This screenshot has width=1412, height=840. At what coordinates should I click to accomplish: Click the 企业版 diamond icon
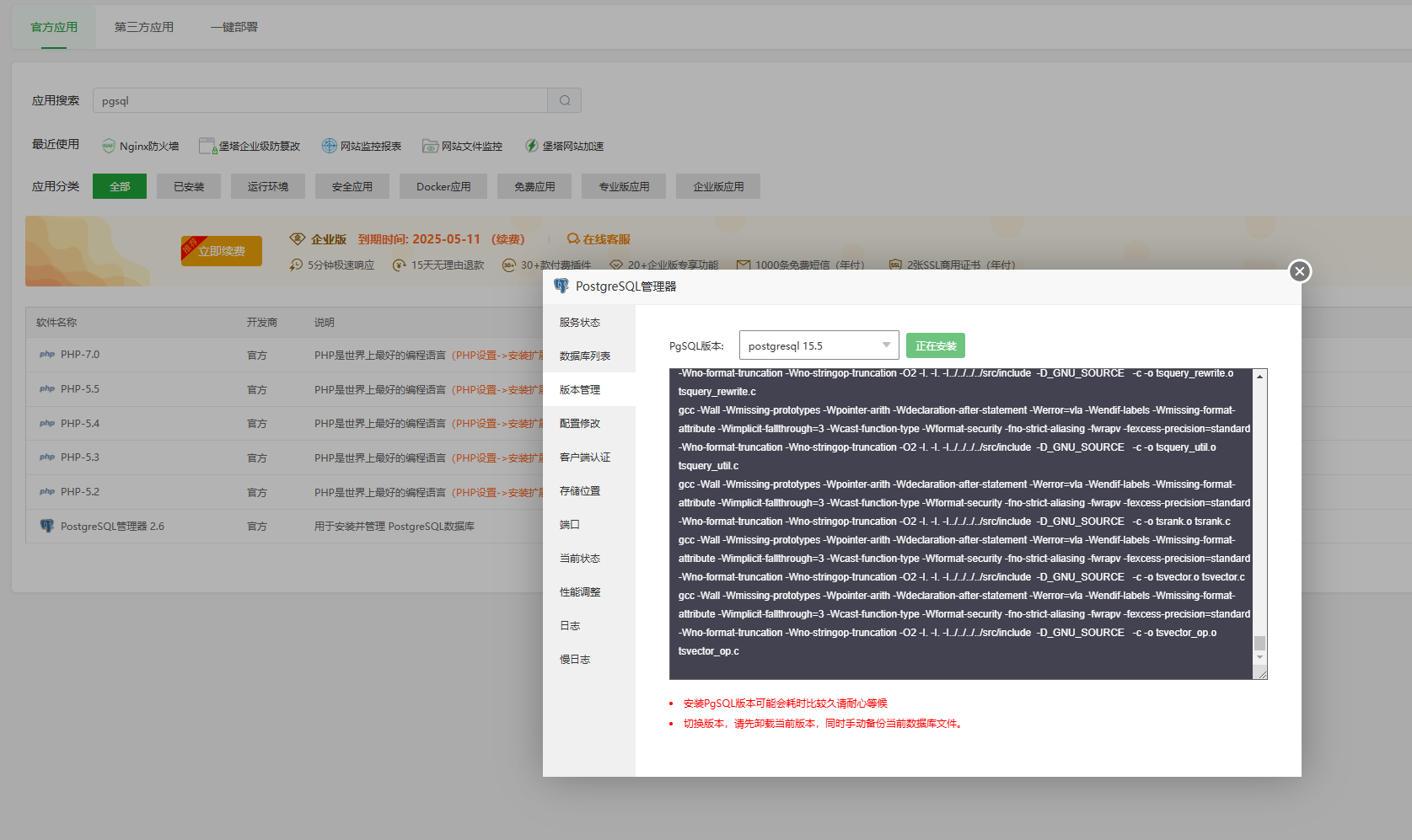tap(297, 238)
